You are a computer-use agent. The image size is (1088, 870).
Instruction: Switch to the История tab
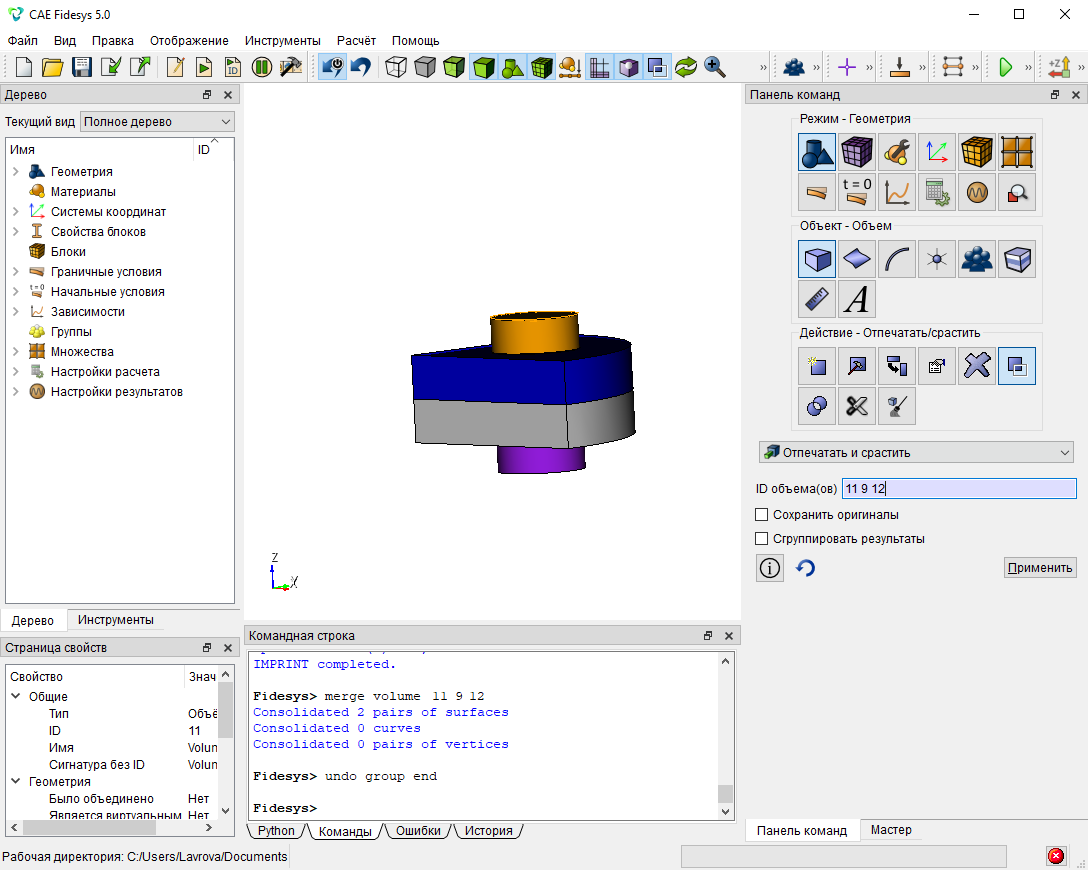pos(488,830)
